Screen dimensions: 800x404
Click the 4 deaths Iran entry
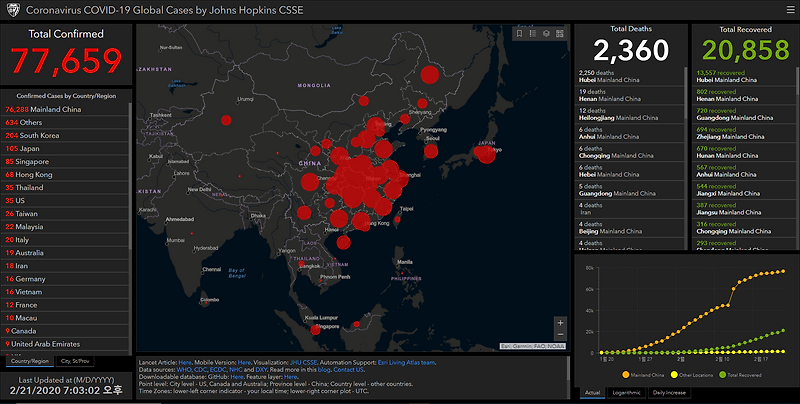[x=630, y=209]
